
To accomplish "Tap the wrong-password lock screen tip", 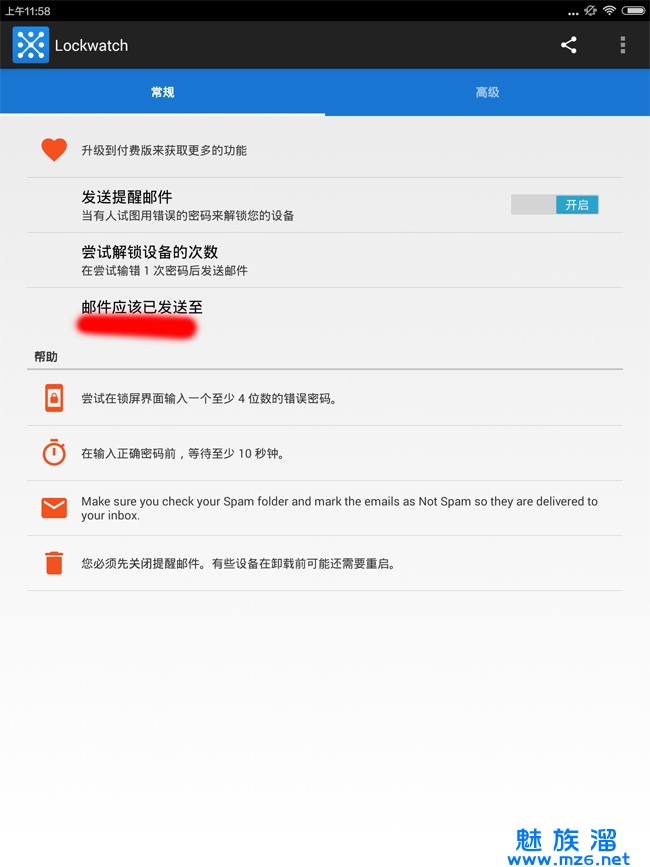I will (209, 399).
